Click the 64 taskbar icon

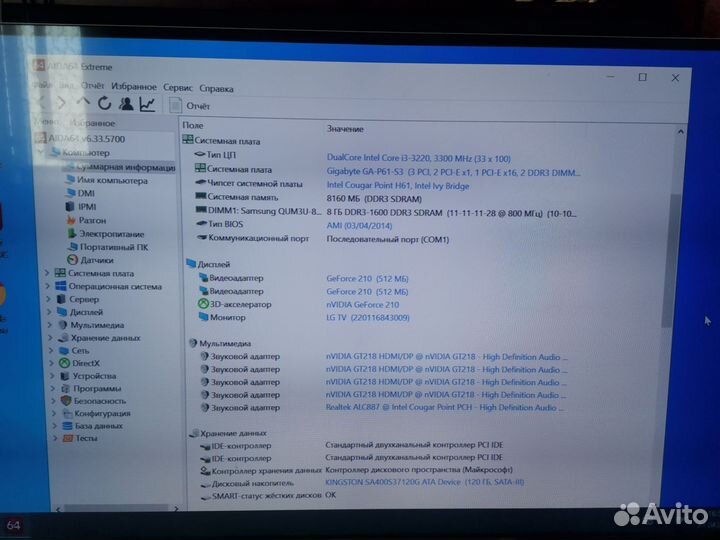coord(13,526)
